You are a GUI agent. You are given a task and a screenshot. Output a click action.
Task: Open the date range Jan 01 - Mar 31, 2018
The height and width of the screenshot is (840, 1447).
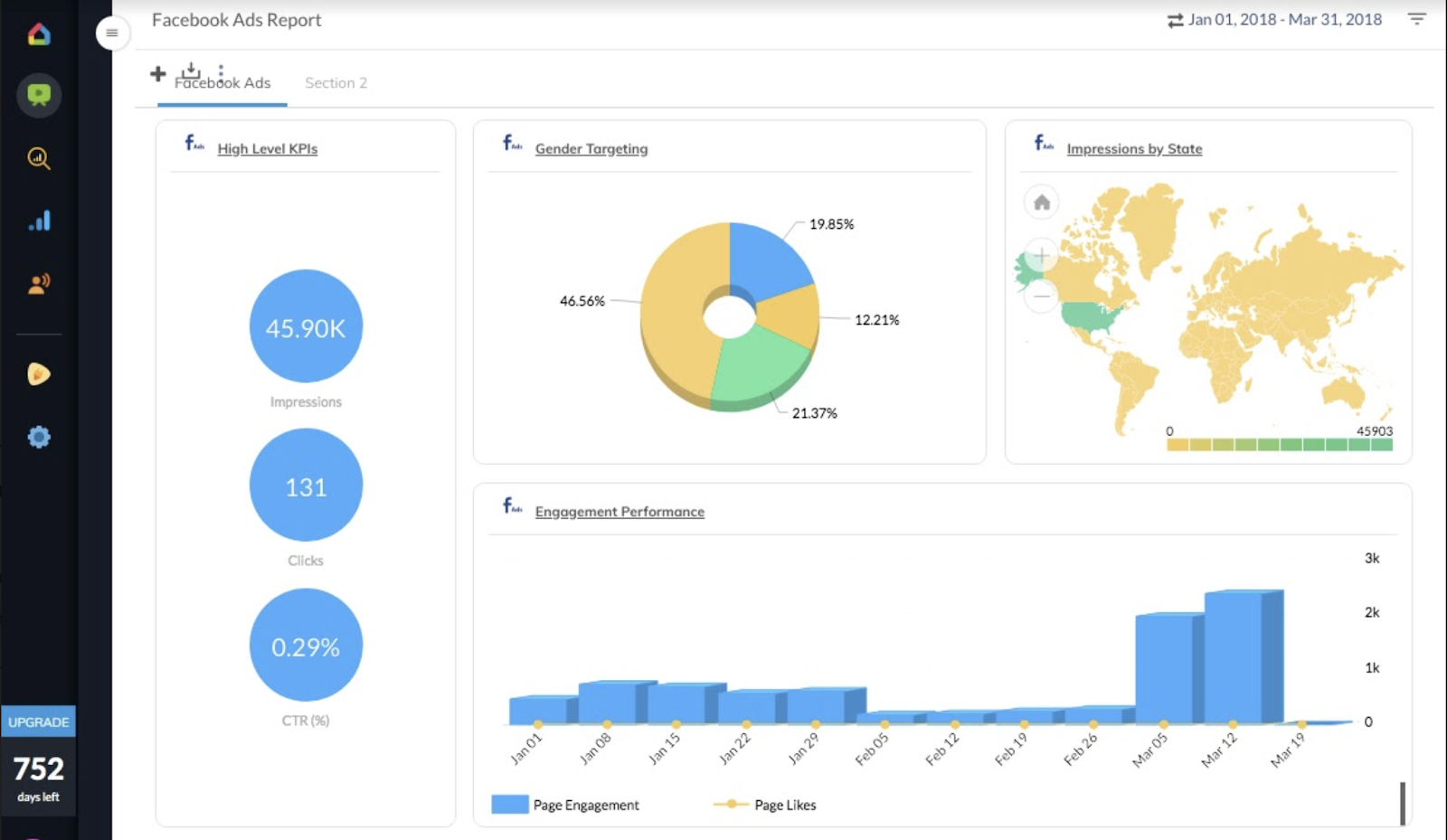pyautogui.click(x=1285, y=20)
